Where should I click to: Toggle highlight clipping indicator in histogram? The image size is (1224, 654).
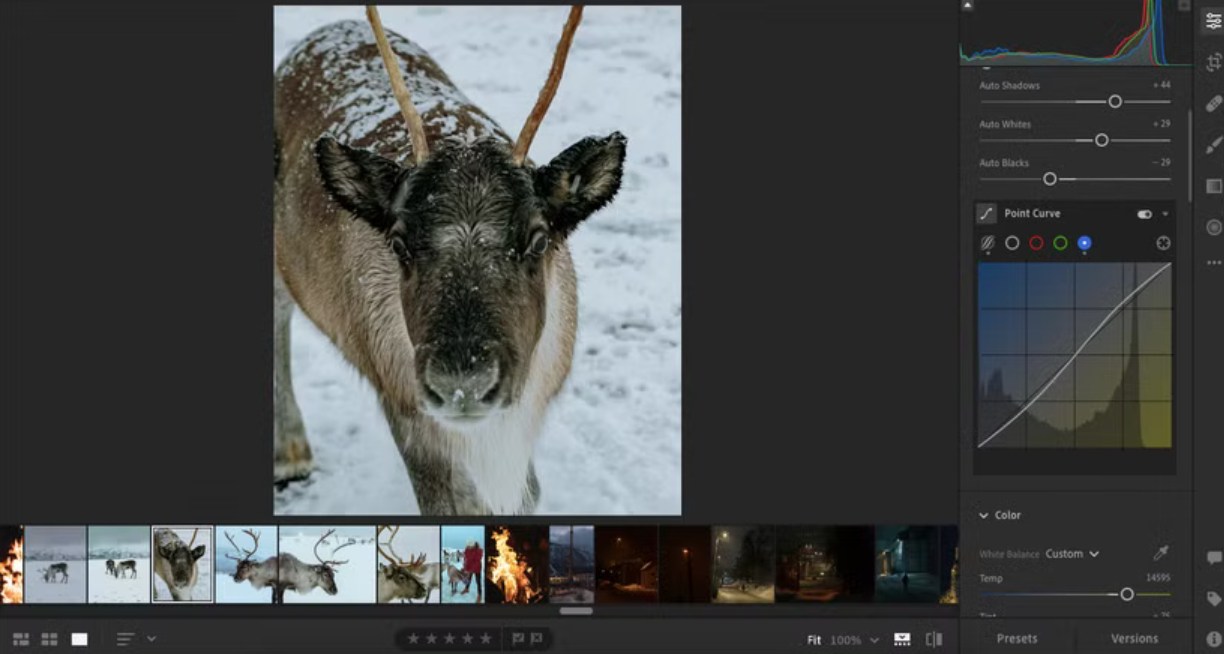1184,5
